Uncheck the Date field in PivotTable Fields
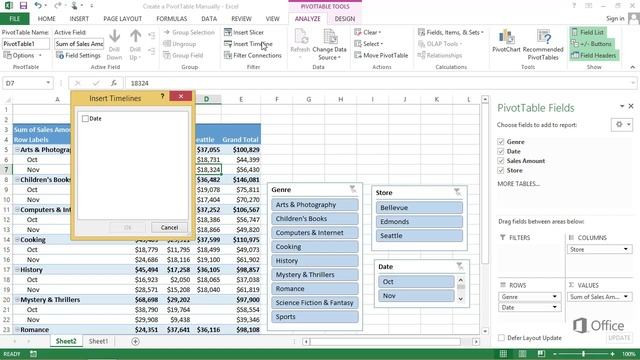640x360 pixels. pyautogui.click(x=501, y=151)
